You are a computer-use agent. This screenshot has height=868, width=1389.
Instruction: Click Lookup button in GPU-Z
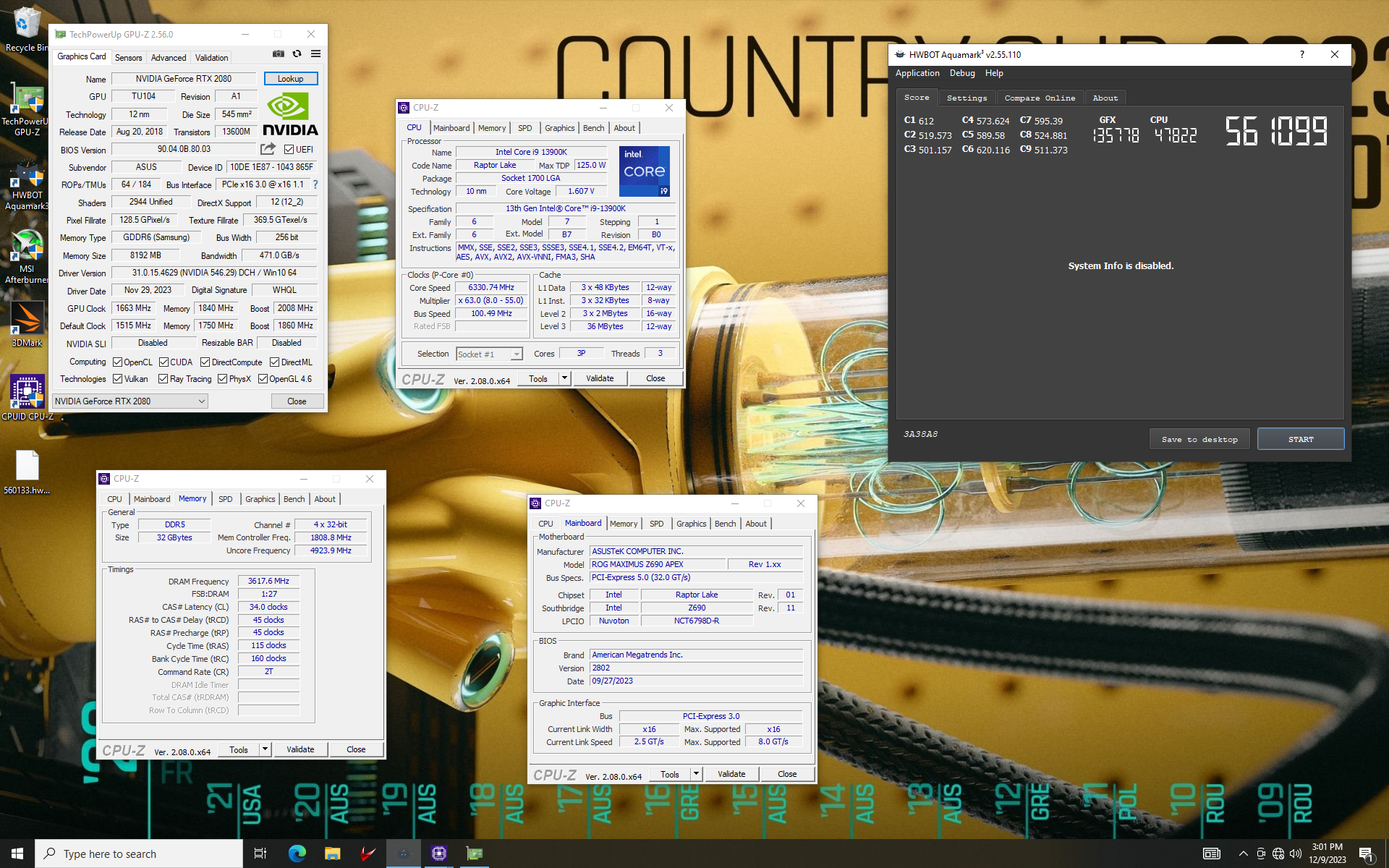(291, 79)
